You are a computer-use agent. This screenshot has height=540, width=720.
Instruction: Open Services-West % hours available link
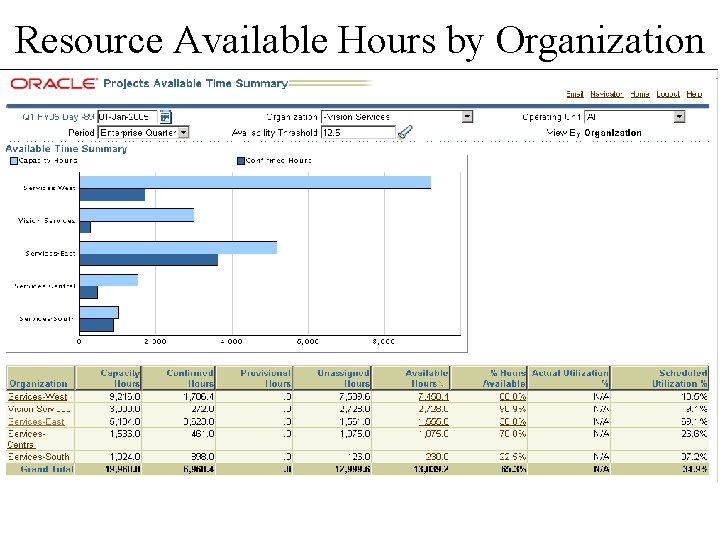[512, 396]
